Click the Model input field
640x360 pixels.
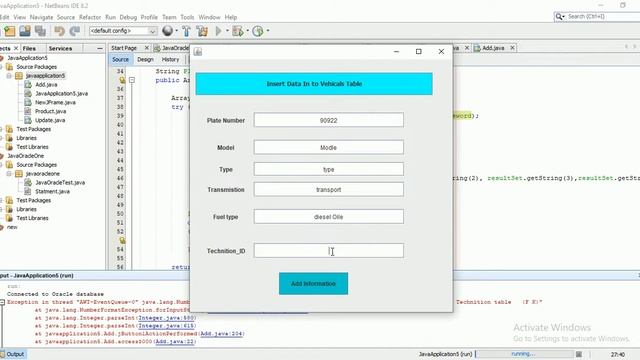[329, 147]
